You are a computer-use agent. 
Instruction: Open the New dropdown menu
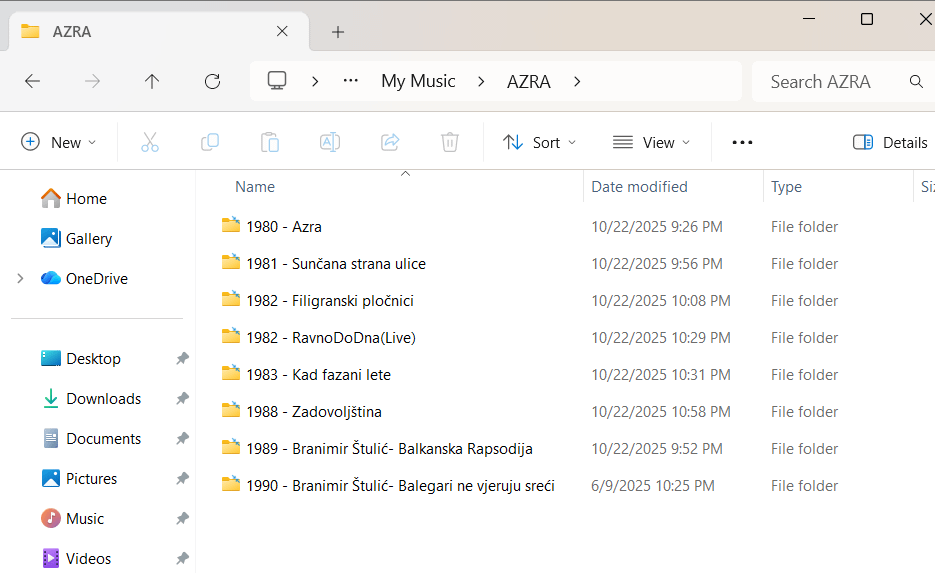click(x=58, y=143)
